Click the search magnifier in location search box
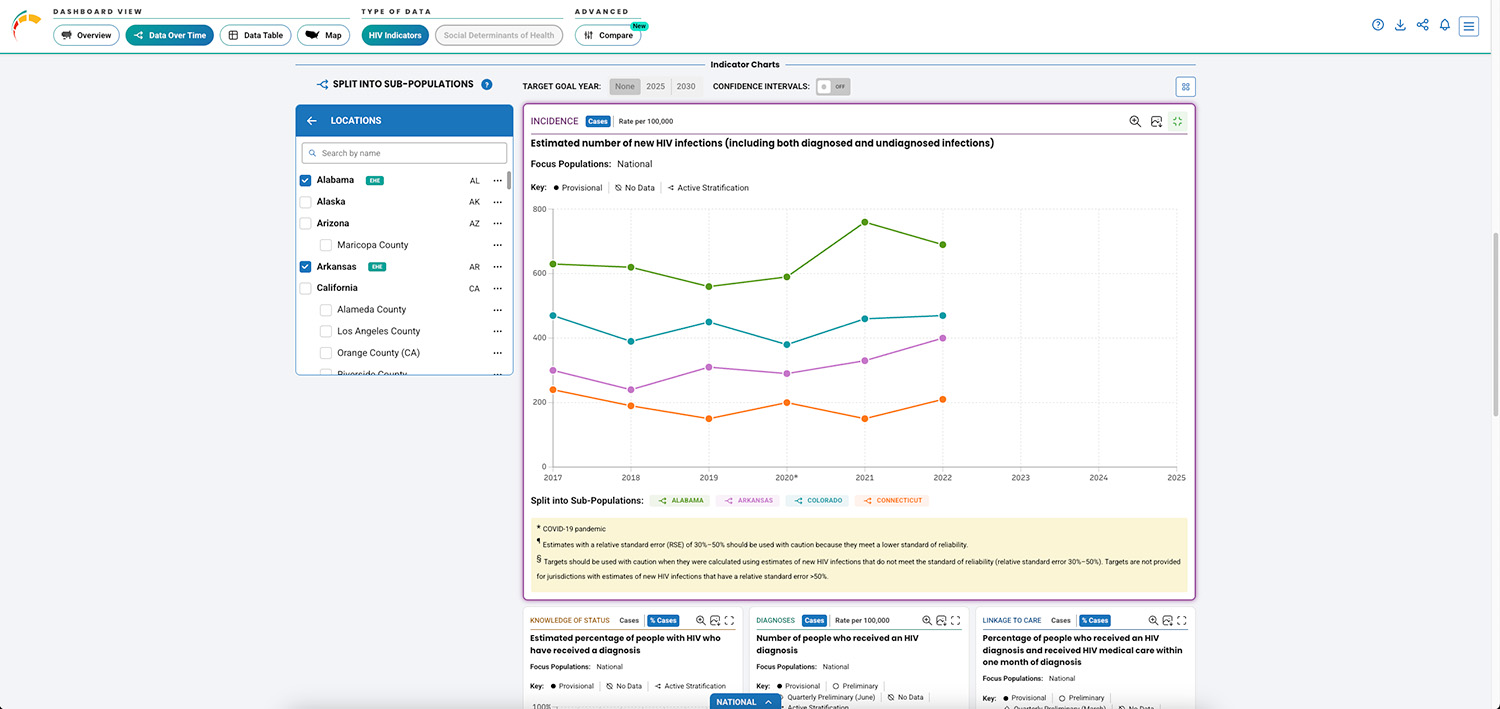Viewport: 1500px width, 709px height. [312, 153]
